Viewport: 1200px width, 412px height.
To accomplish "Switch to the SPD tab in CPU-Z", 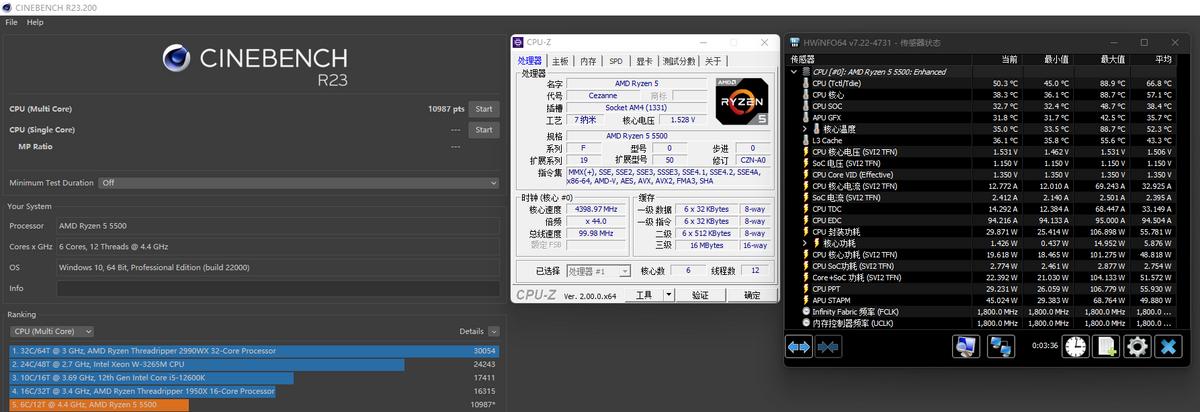I will [x=616, y=61].
